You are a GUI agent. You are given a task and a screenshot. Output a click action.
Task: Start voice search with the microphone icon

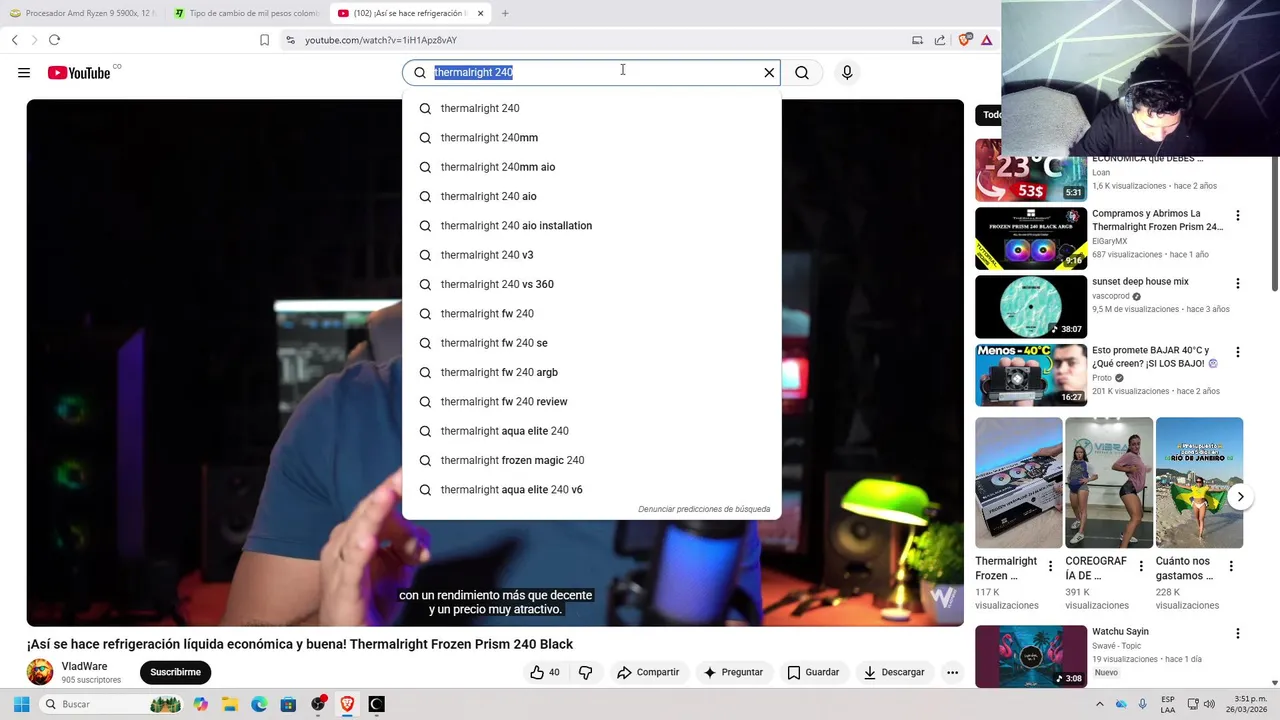(x=847, y=72)
